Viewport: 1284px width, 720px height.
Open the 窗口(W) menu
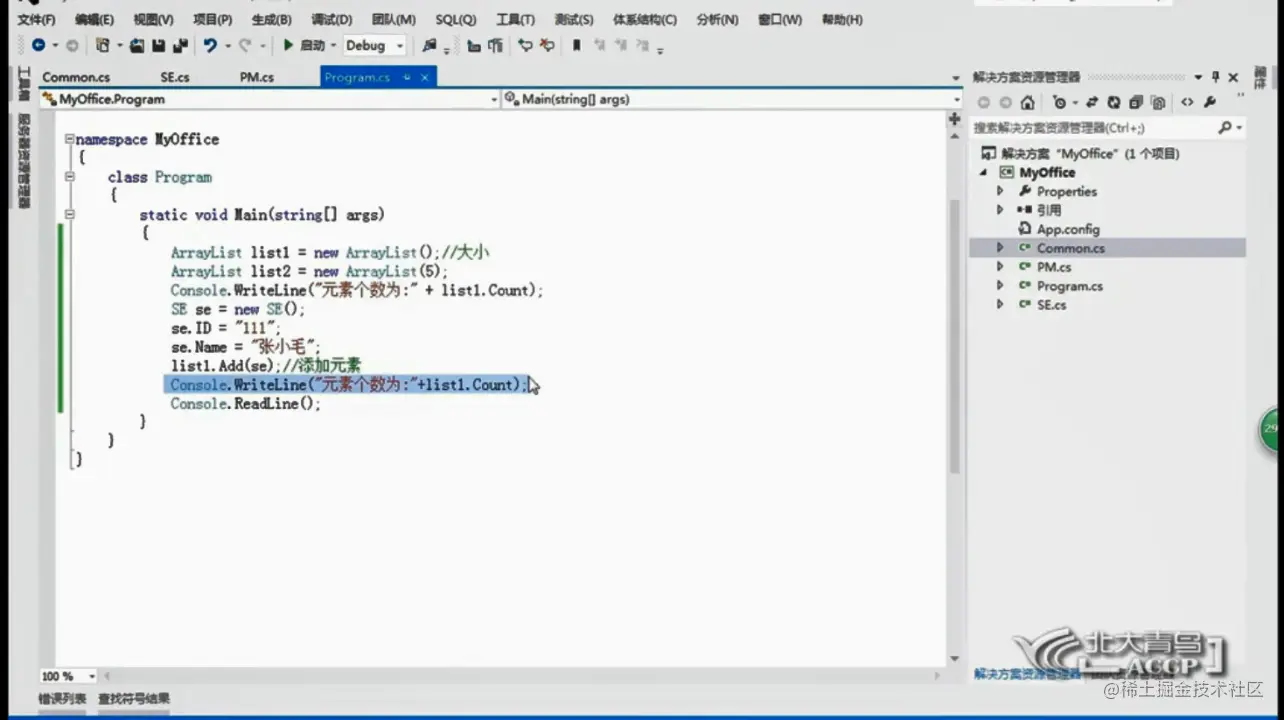click(x=780, y=19)
